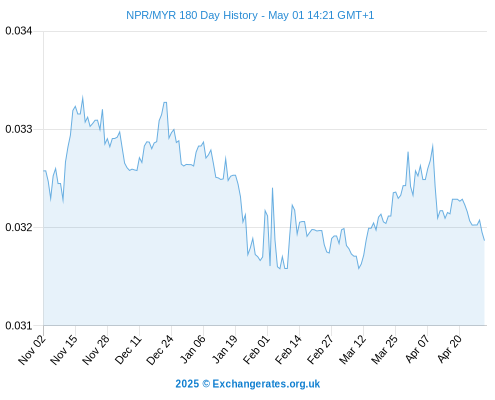495x400 pixels.
Task: Click the 0.034 y-axis label
Action: pyautogui.click(x=19, y=31)
